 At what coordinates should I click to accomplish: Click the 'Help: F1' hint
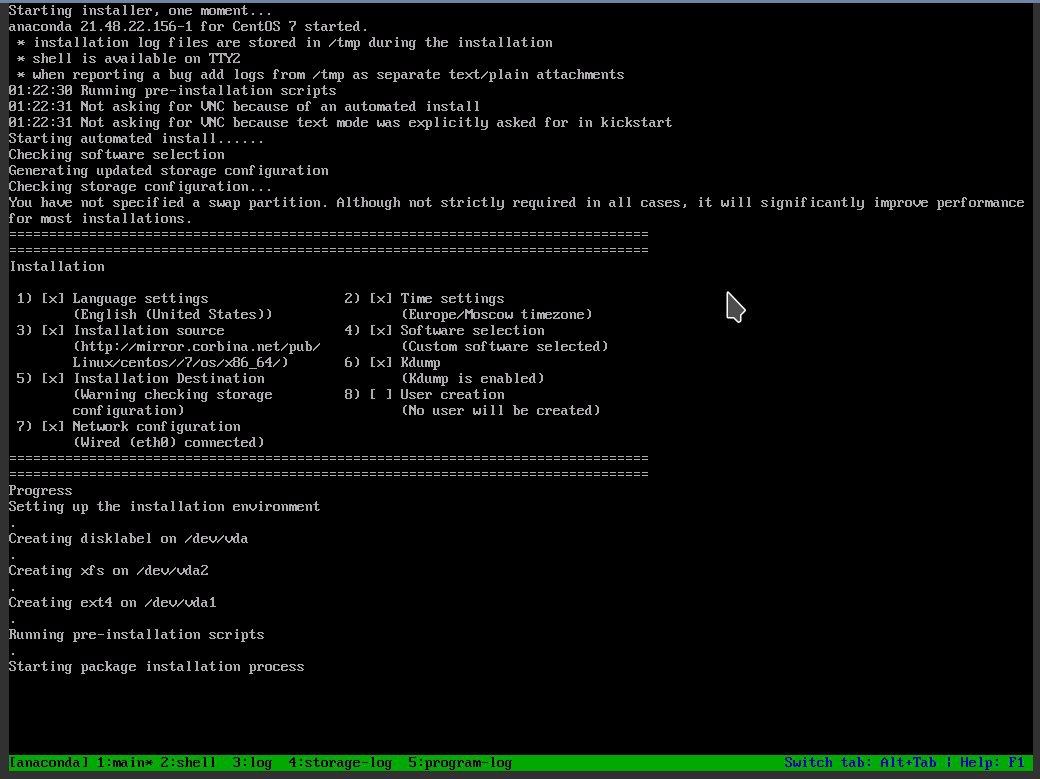click(992, 762)
